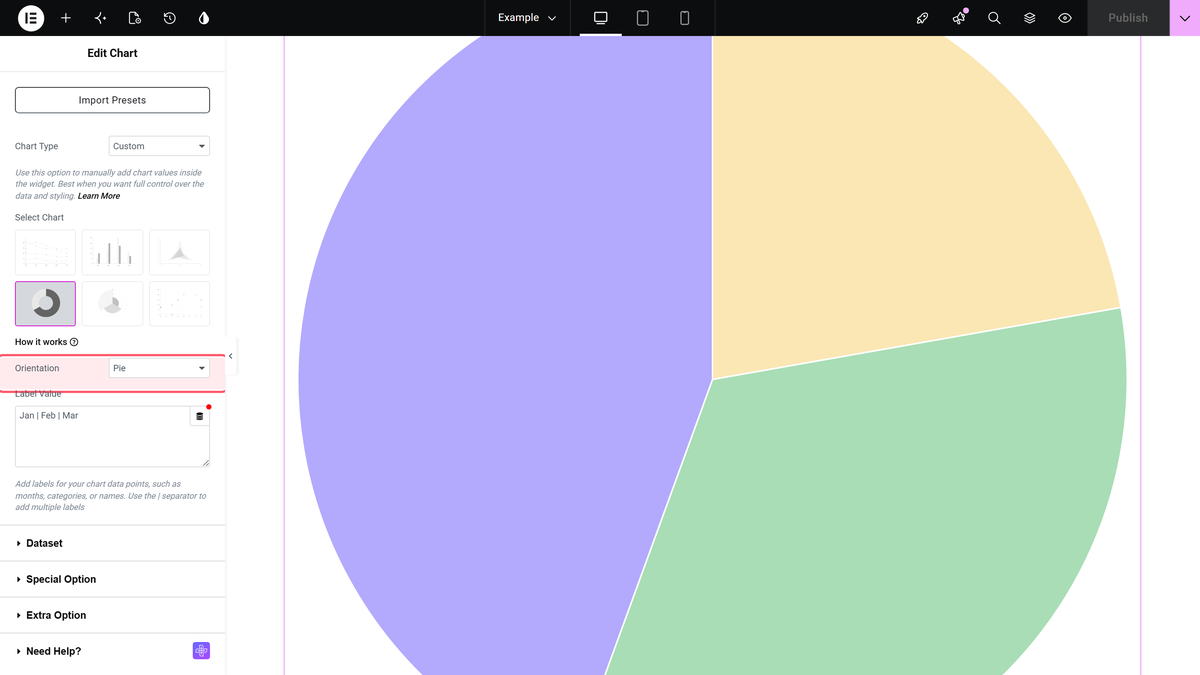Open the Elementor logo menu

coord(31,18)
